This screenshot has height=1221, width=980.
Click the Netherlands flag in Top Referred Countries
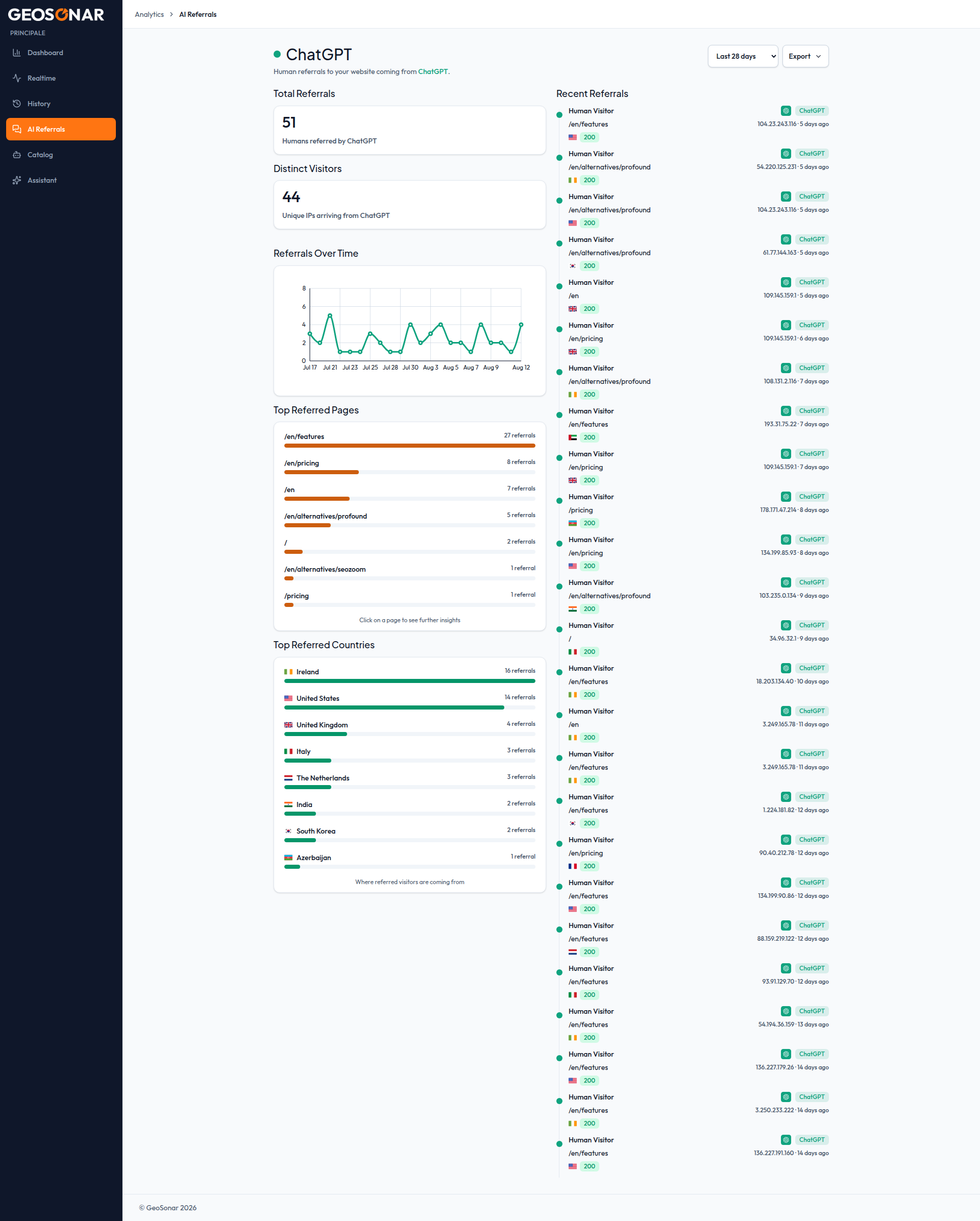click(x=288, y=778)
